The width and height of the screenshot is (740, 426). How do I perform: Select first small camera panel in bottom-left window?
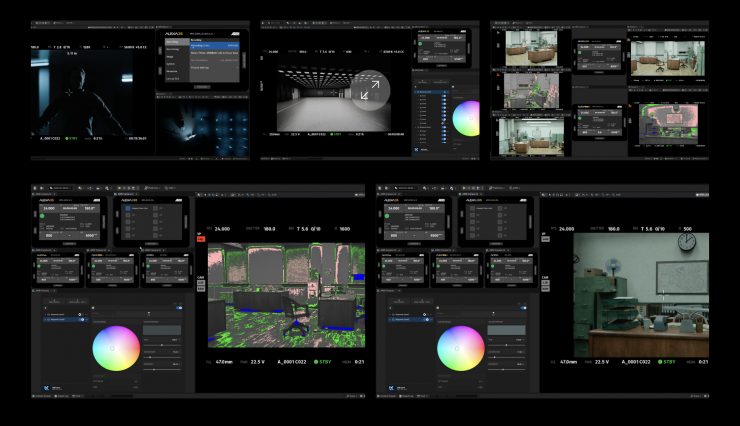coord(58,270)
